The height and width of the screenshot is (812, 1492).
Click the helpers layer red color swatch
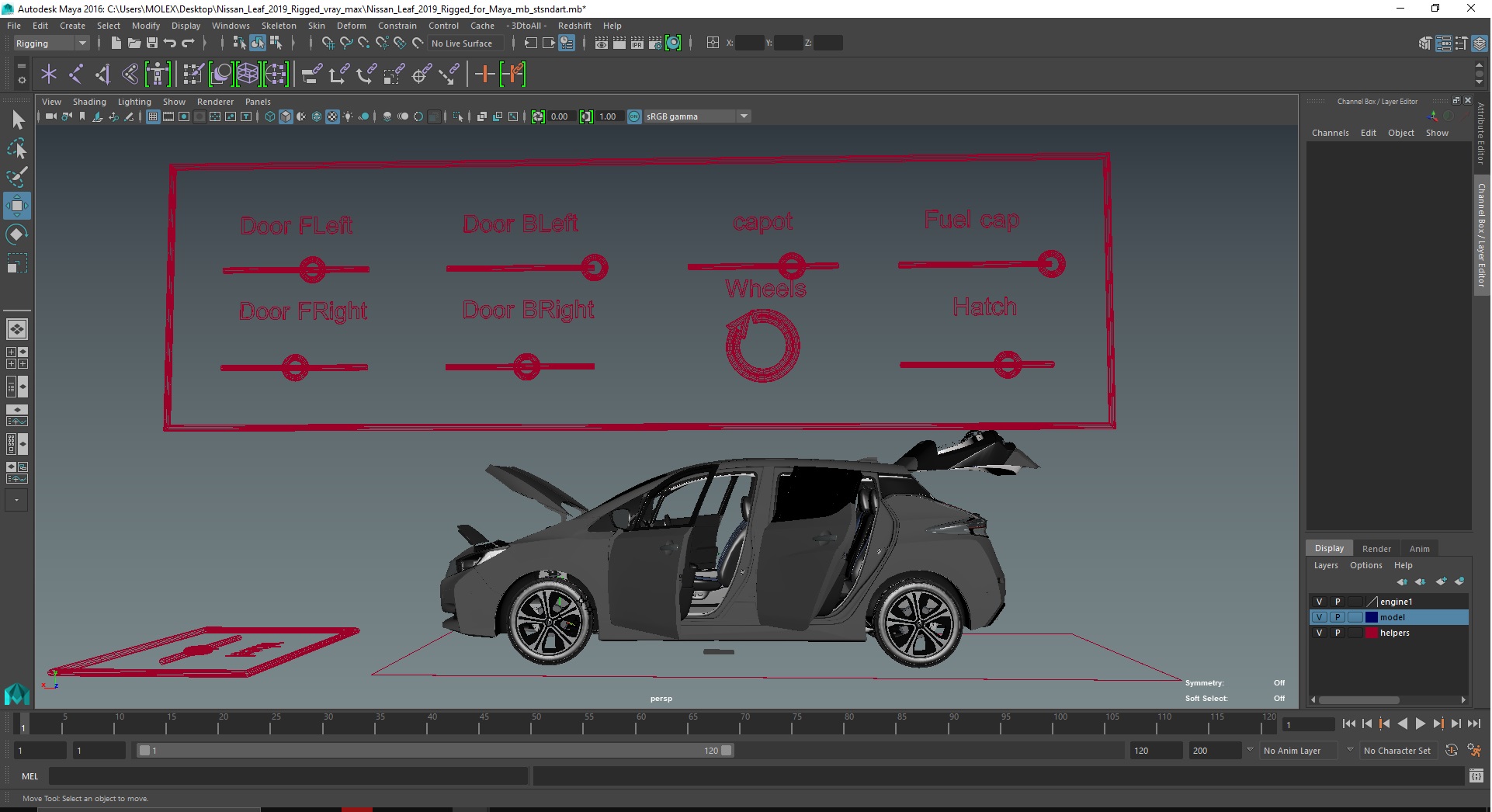(1372, 633)
